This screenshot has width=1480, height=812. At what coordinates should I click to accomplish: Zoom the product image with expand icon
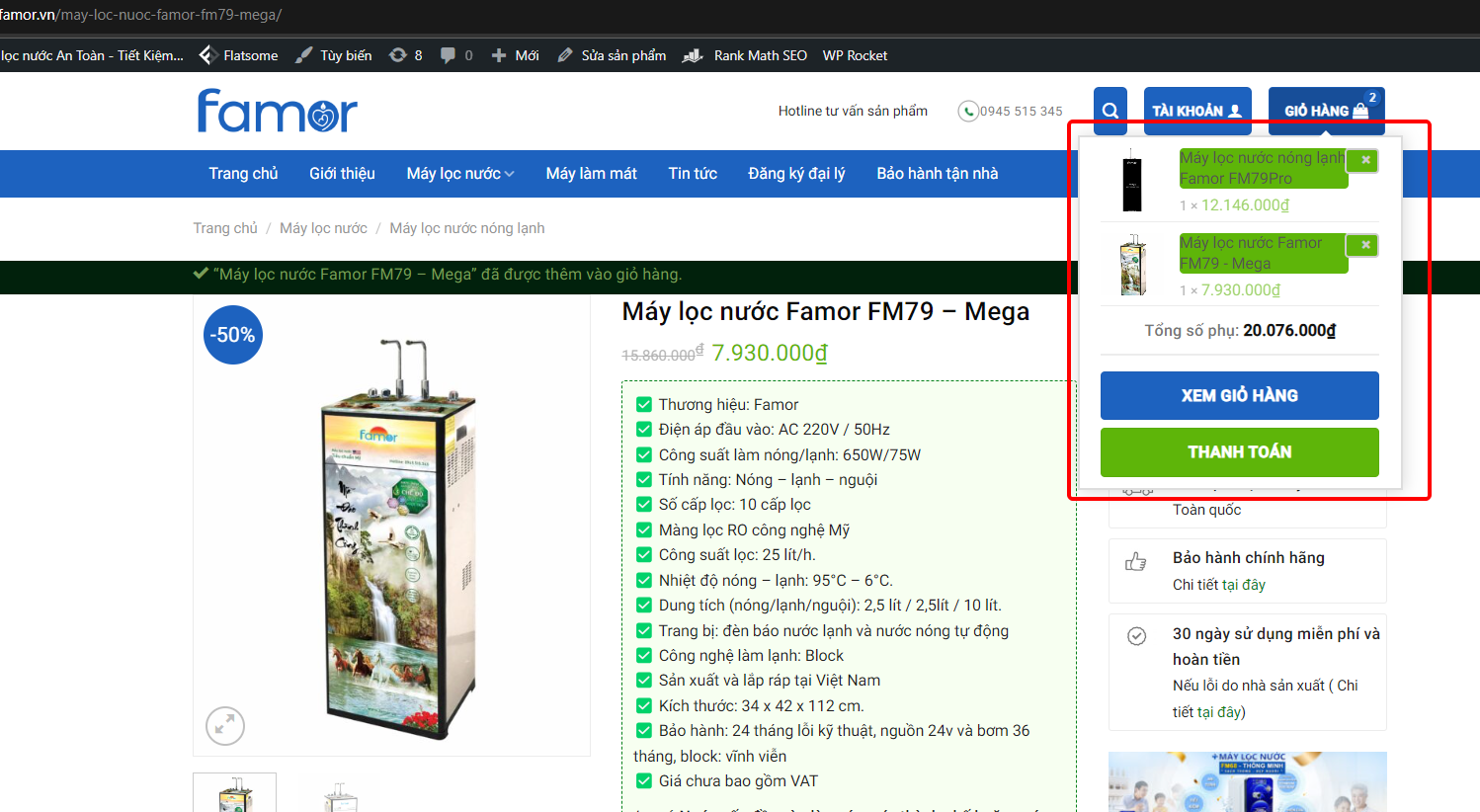coord(225,726)
